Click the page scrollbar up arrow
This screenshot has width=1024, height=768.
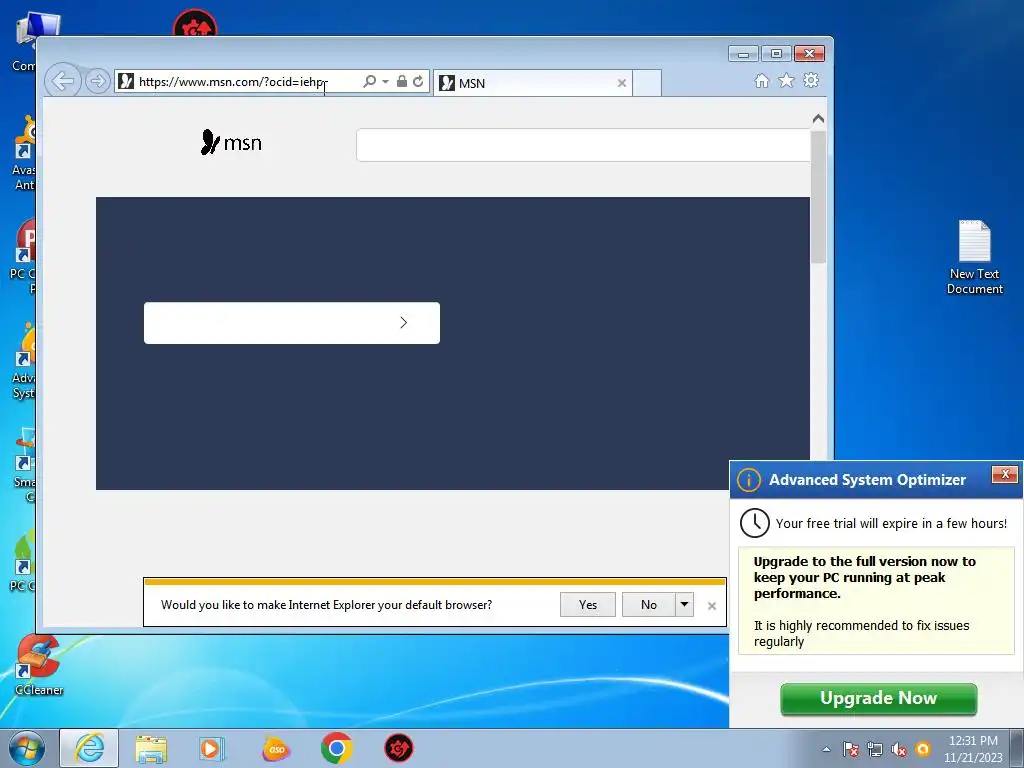[818, 119]
